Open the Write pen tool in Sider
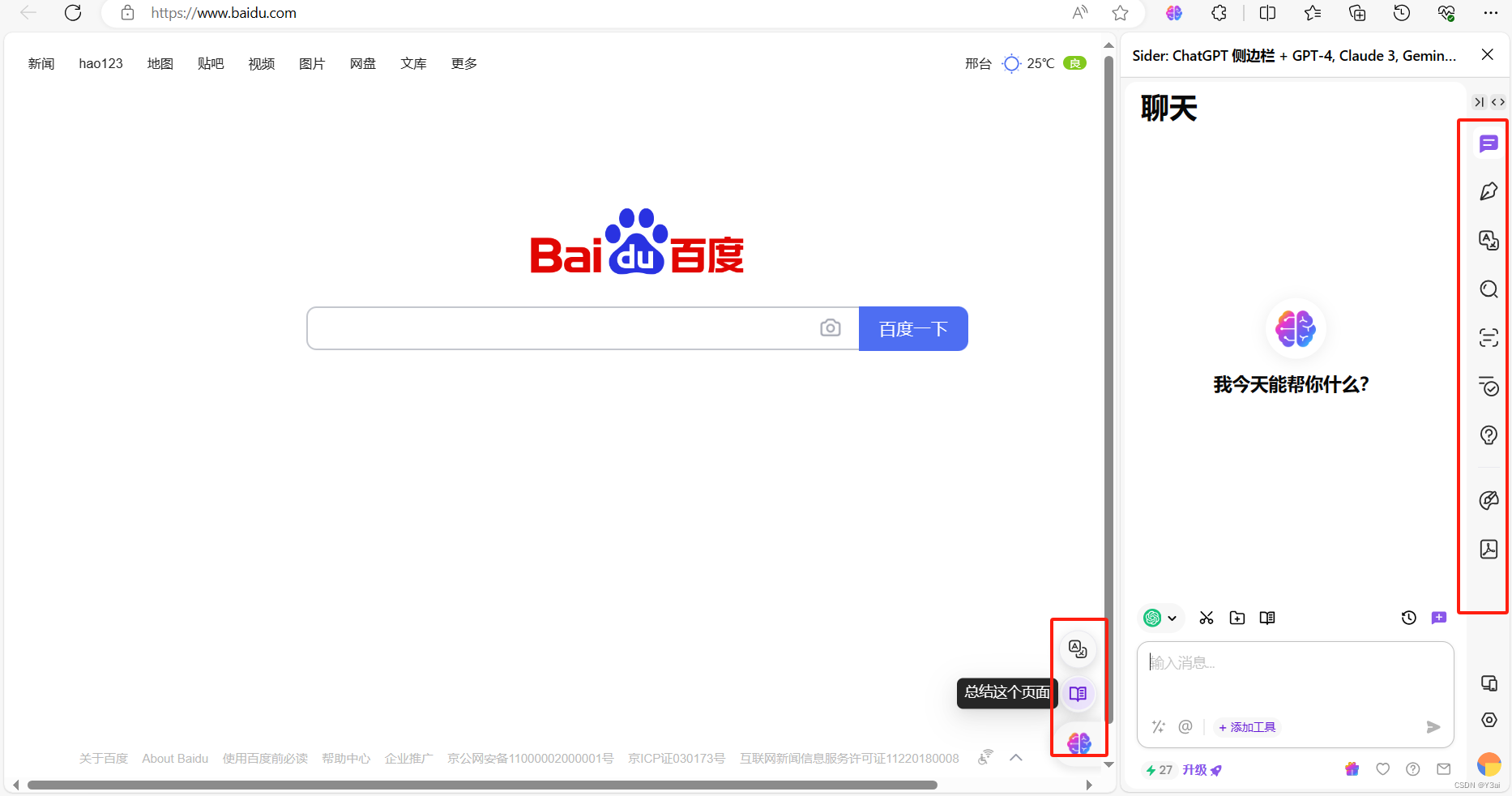This screenshot has width=1512, height=796. (x=1489, y=191)
